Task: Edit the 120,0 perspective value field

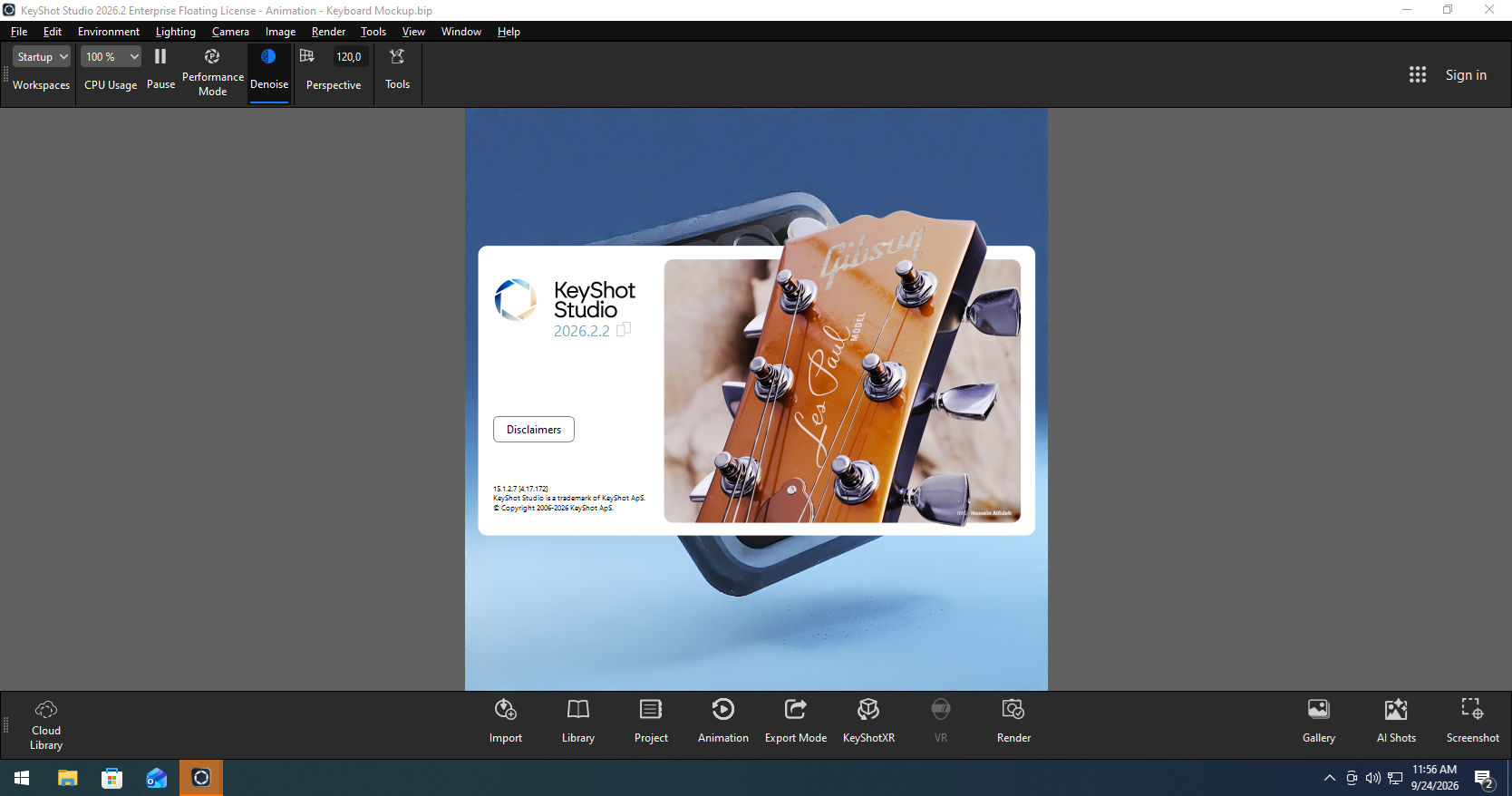Action: point(349,56)
